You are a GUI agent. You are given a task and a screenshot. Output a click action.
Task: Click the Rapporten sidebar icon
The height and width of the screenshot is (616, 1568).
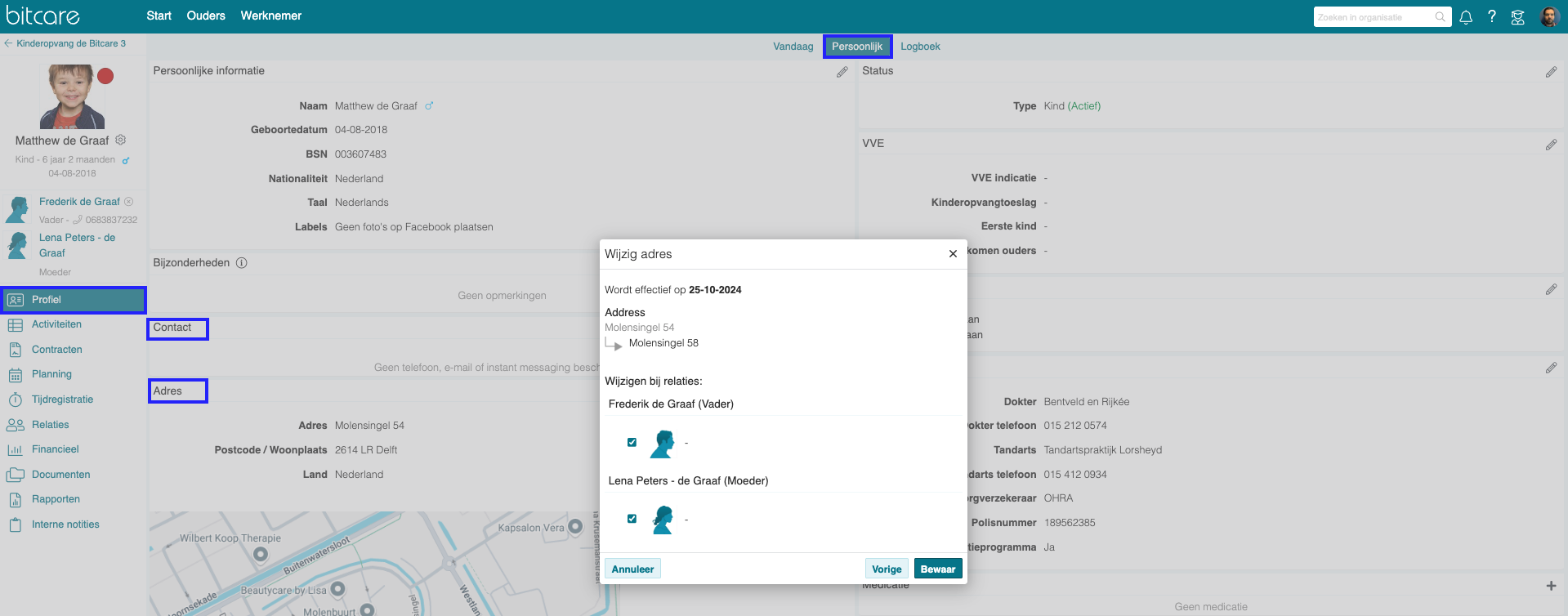15,499
